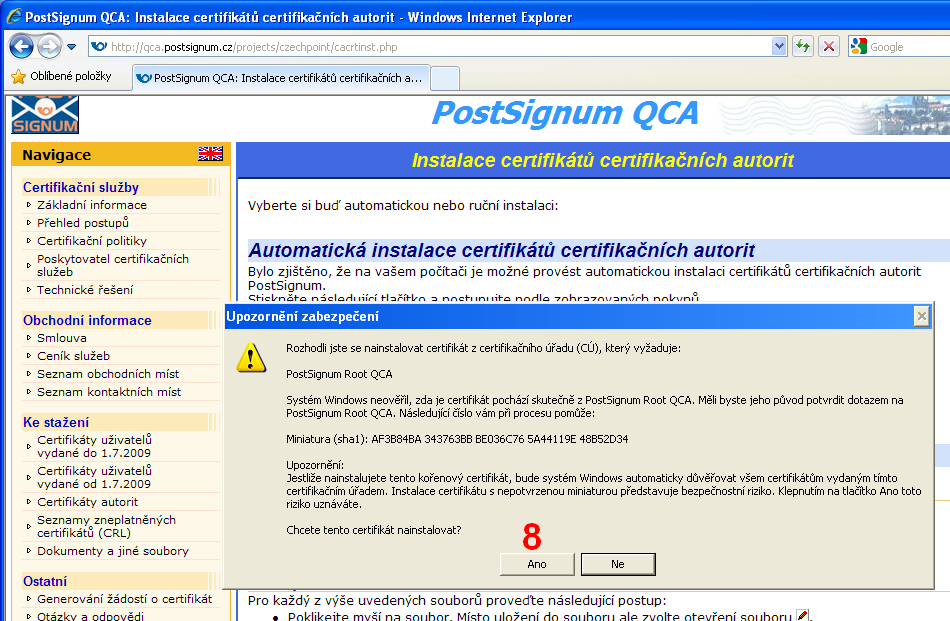Click the PostSignum Root QCA name in dialog
The height and width of the screenshot is (621, 950).
coord(339,374)
